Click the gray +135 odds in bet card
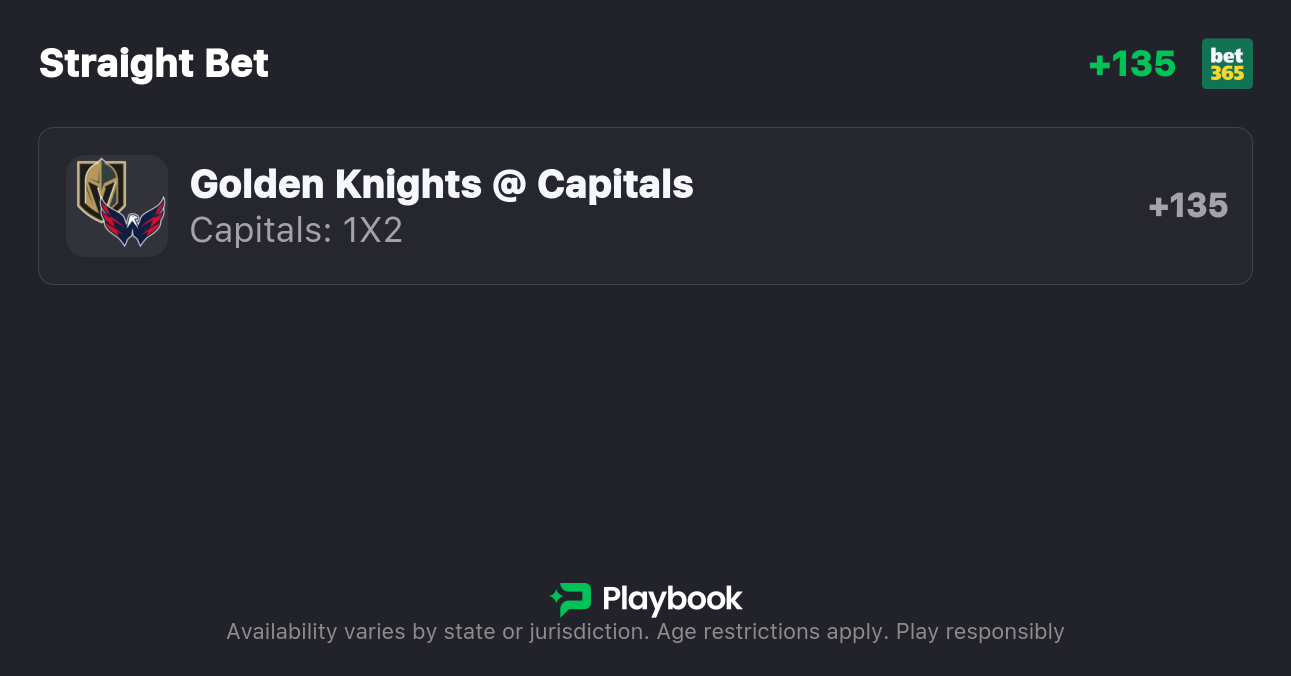1291x676 pixels. (1188, 206)
